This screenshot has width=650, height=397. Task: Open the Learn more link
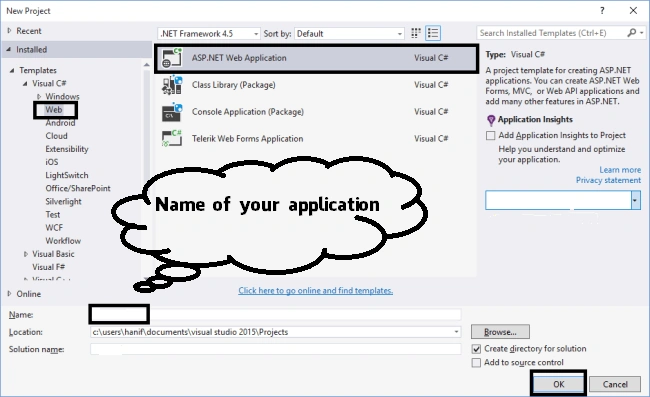coord(620,170)
